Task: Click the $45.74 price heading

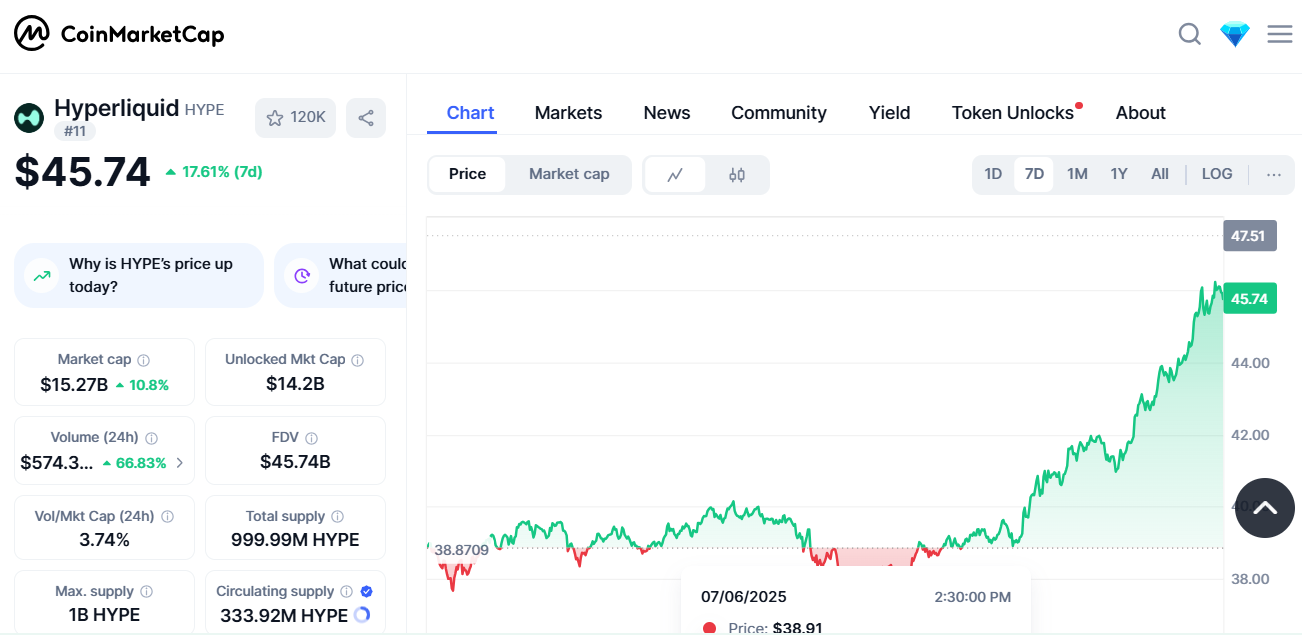Action: (x=82, y=172)
